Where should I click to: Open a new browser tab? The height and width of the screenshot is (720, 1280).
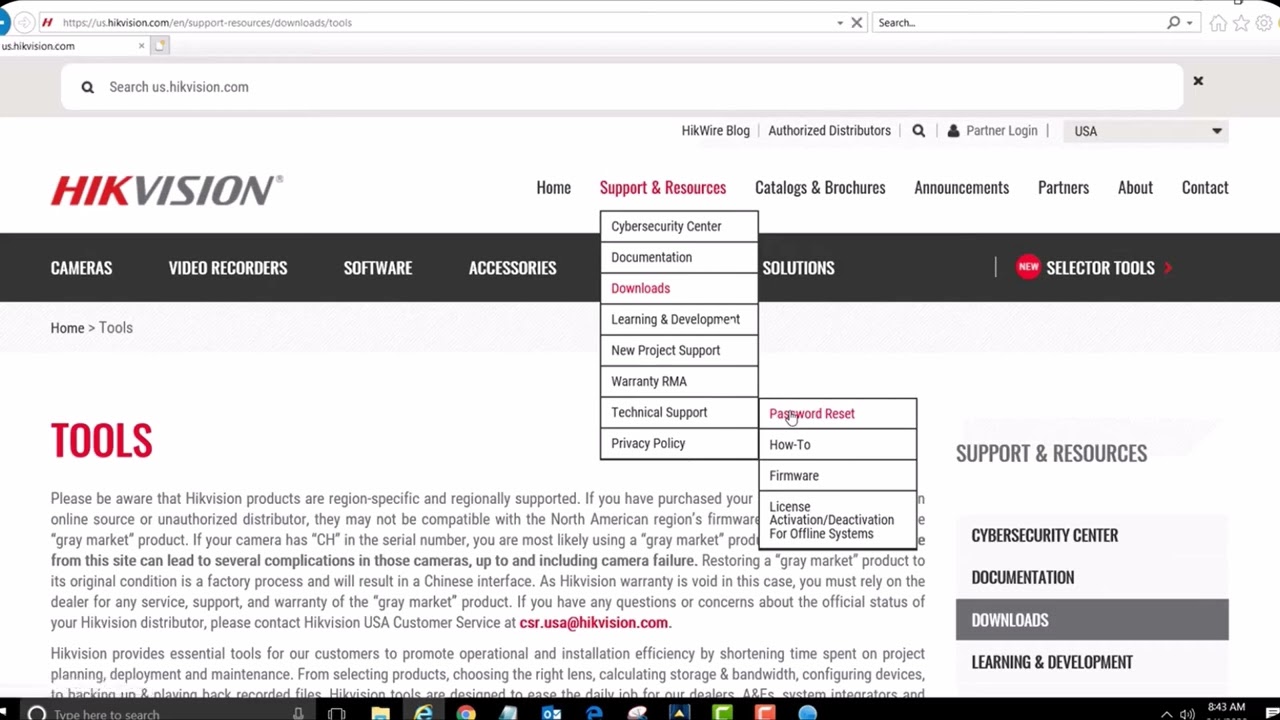[160, 45]
